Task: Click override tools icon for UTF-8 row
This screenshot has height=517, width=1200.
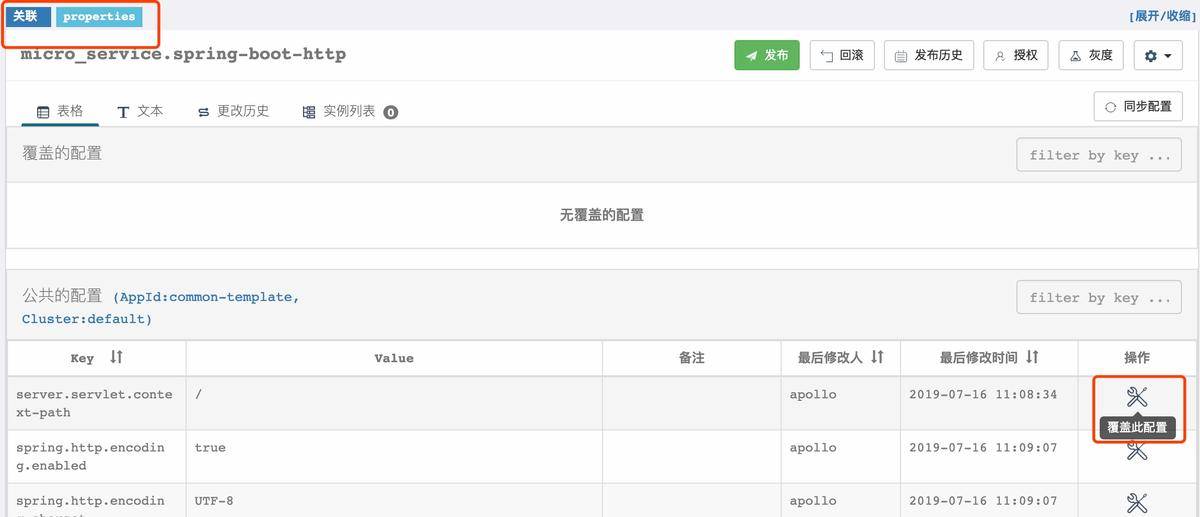Action: pos(1137,503)
